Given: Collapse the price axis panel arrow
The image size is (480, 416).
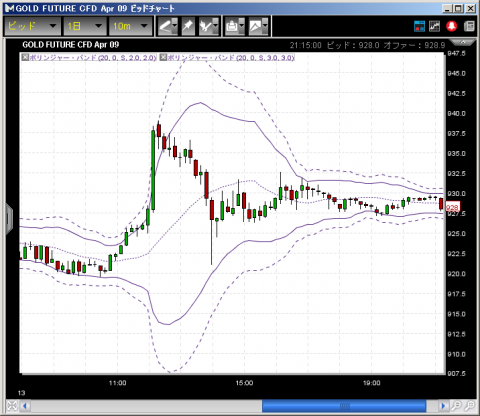Looking at the screenshot, I should (463, 42).
